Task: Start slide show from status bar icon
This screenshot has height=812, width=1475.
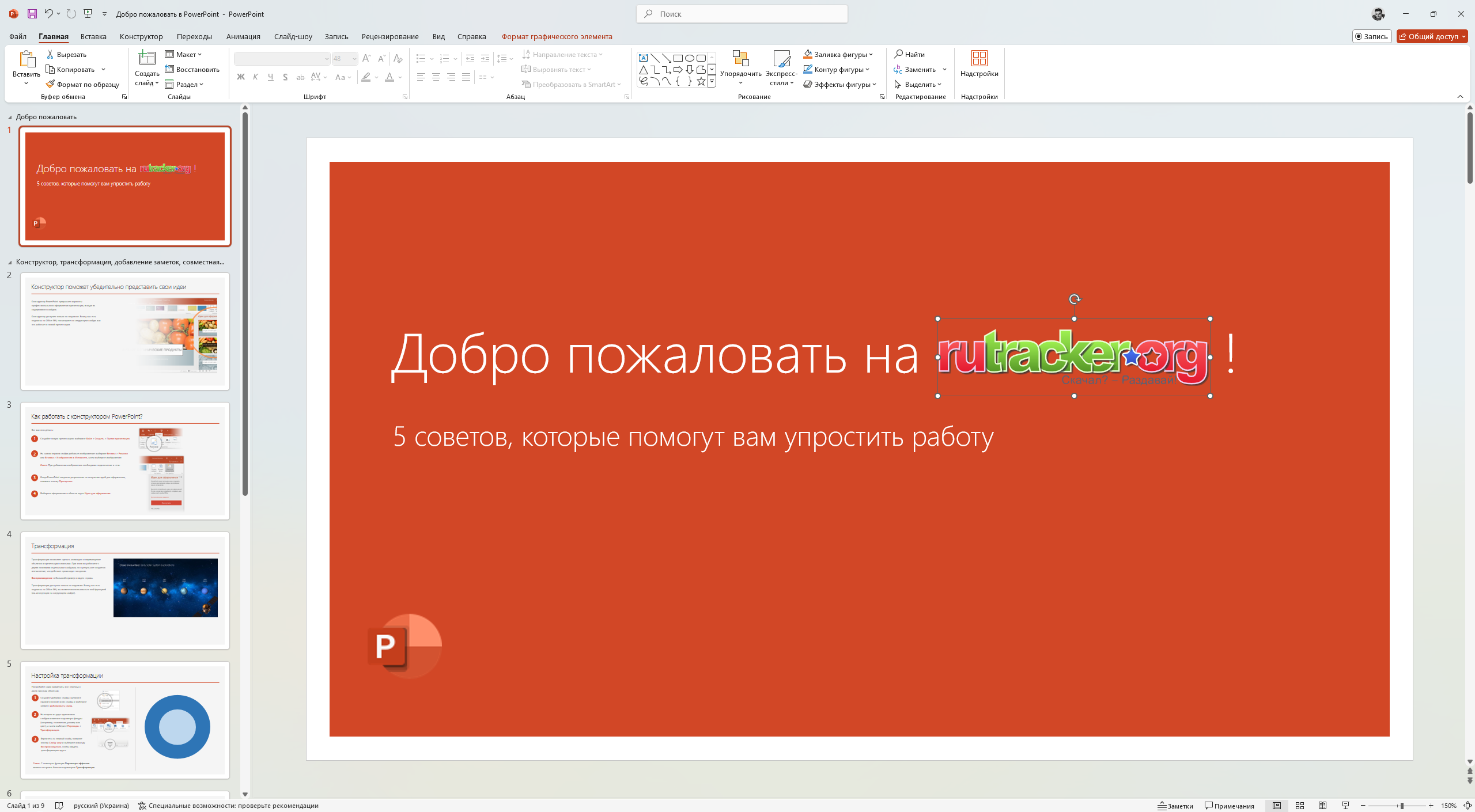Action: [x=1345, y=806]
